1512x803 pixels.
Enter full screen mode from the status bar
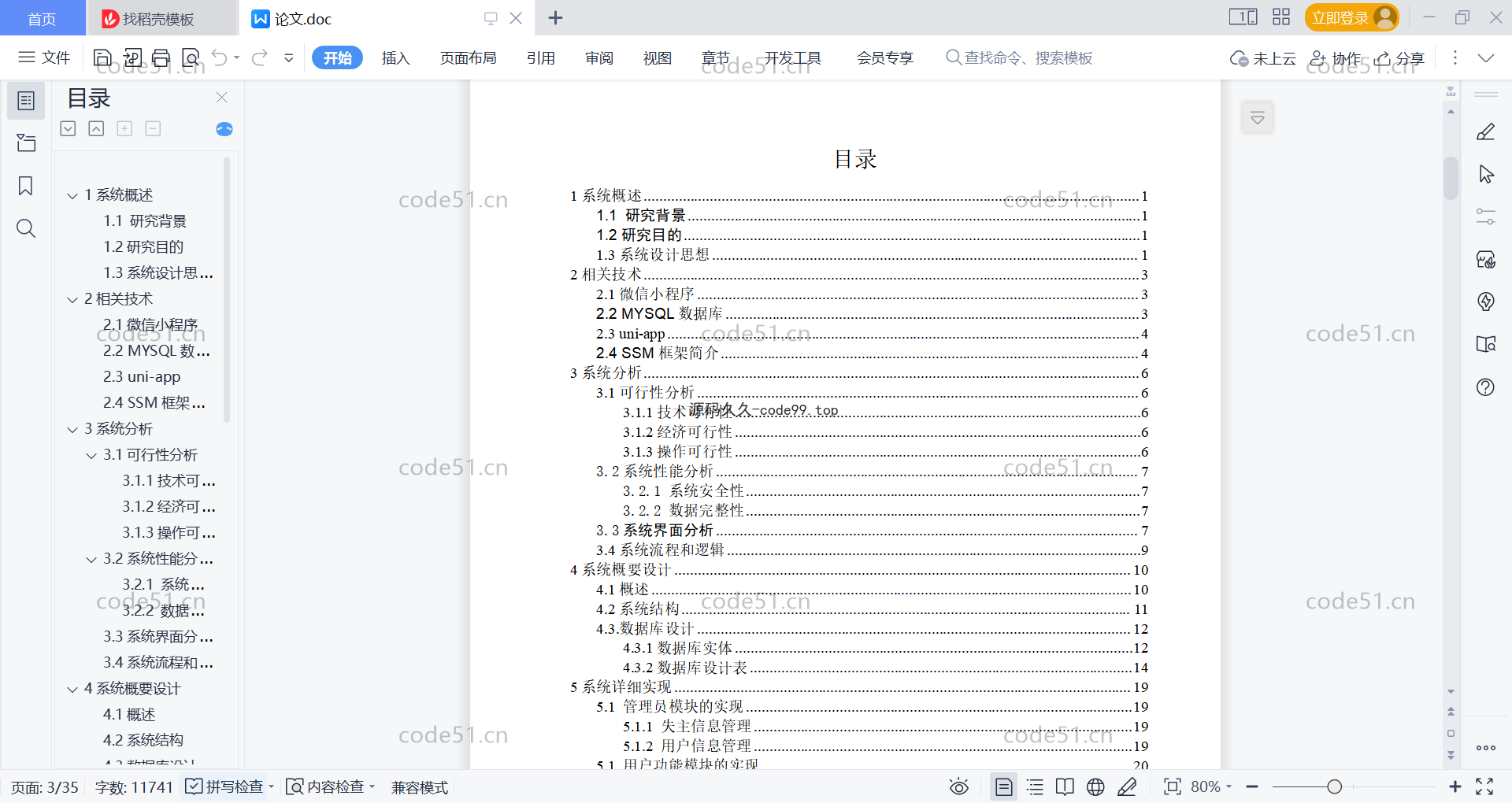click(x=1484, y=786)
